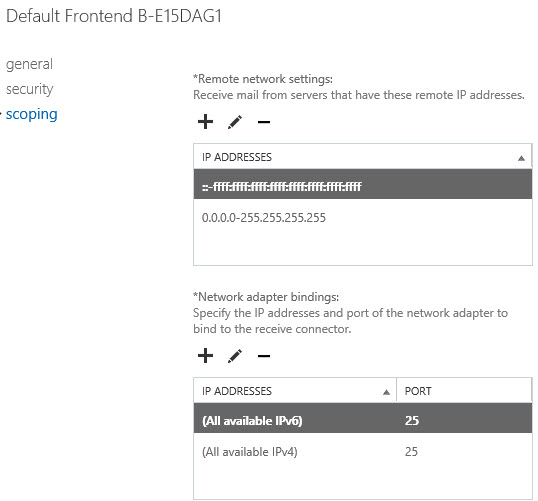This screenshot has width=538, height=501.
Task: Add a new remote IP address entry
Action: [x=205, y=121]
